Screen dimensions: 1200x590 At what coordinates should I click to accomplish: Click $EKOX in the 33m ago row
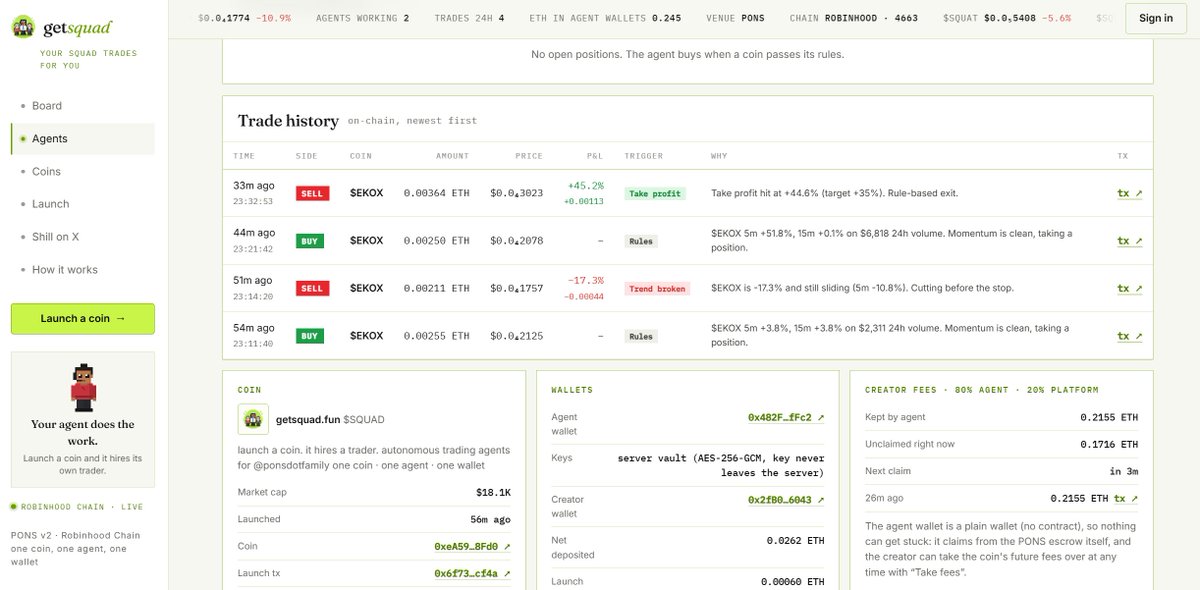(x=366, y=193)
